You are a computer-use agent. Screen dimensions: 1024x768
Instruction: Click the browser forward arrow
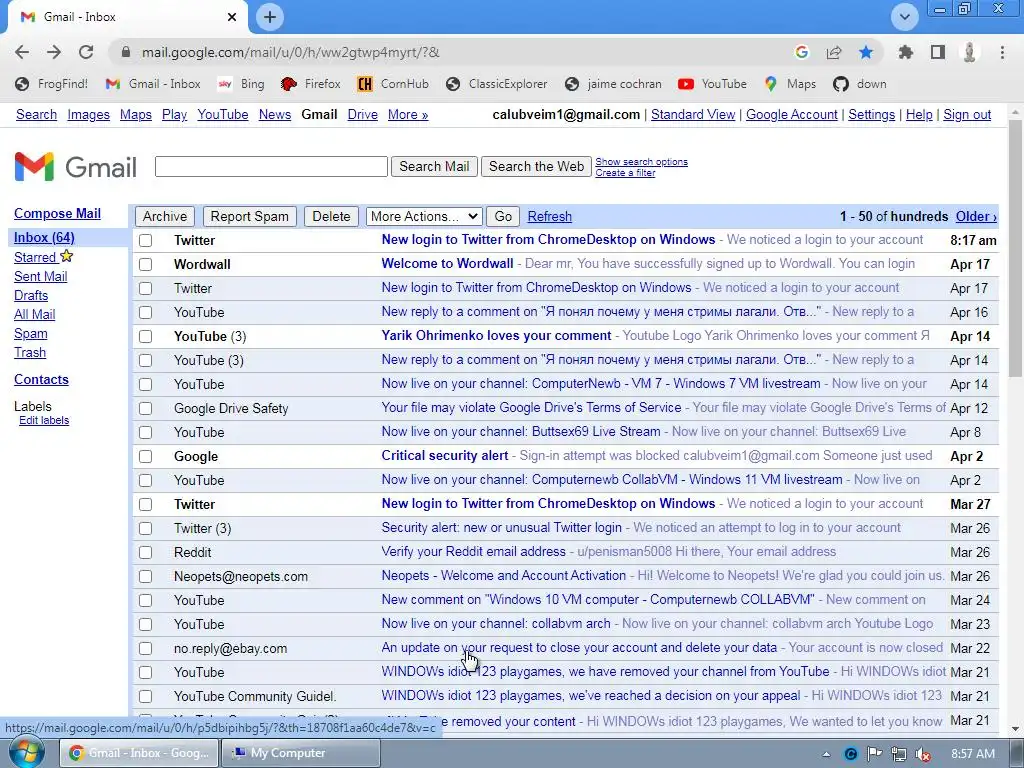tap(54, 52)
